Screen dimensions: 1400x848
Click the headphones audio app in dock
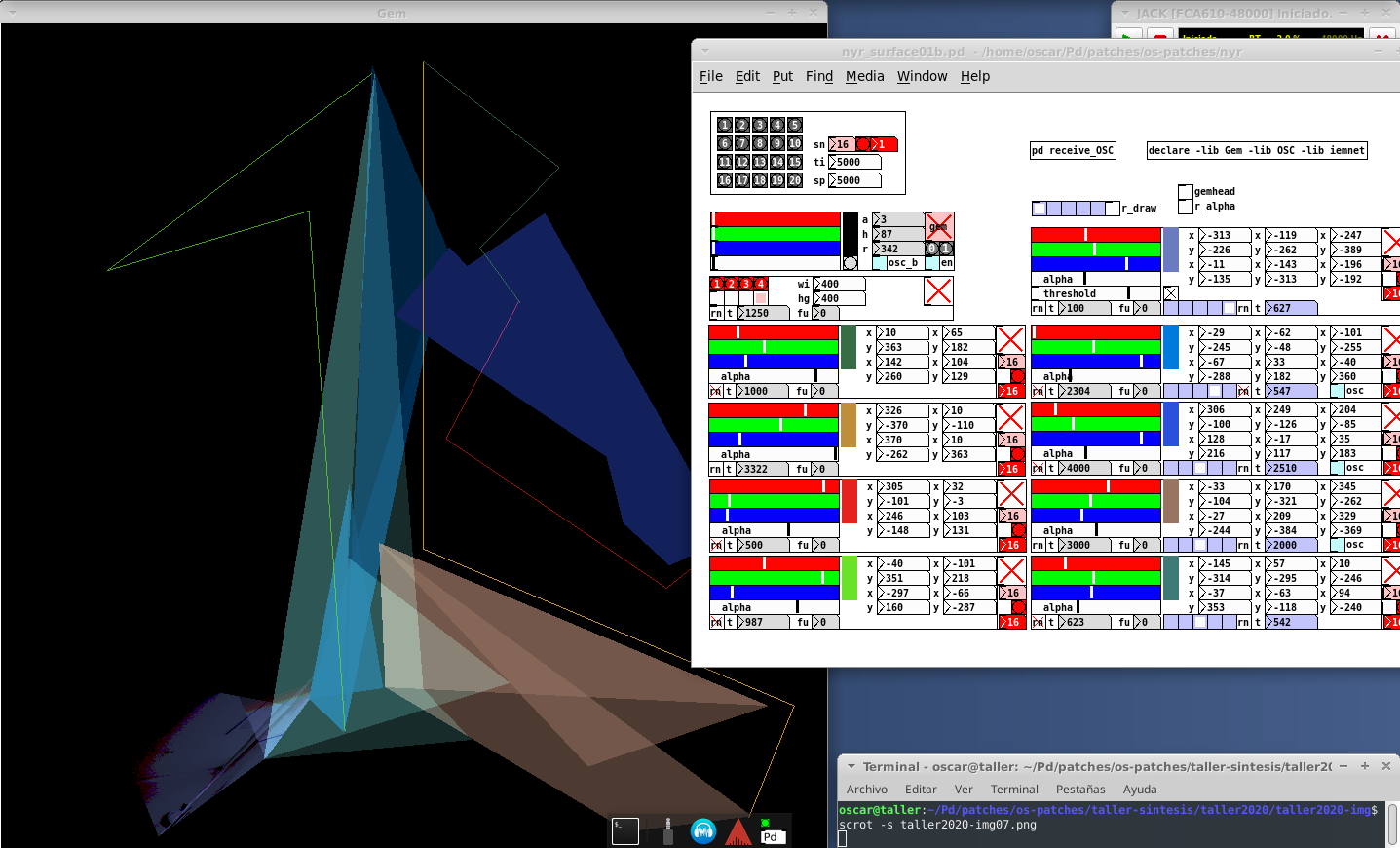point(702,830)
